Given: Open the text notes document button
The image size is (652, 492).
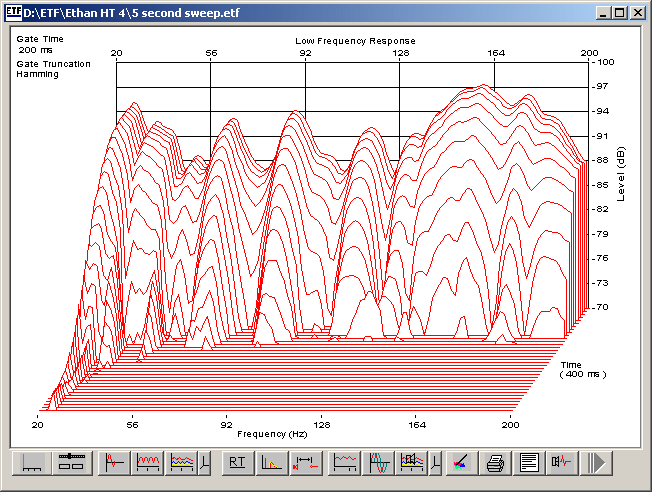Looking at the screenshot, I should click(x=529, y=463).
